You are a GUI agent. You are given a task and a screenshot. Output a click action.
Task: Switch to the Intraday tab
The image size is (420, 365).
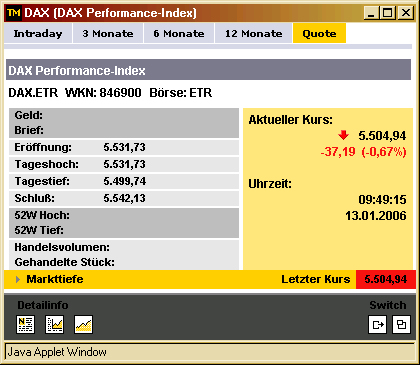click(x=38, y=33)
